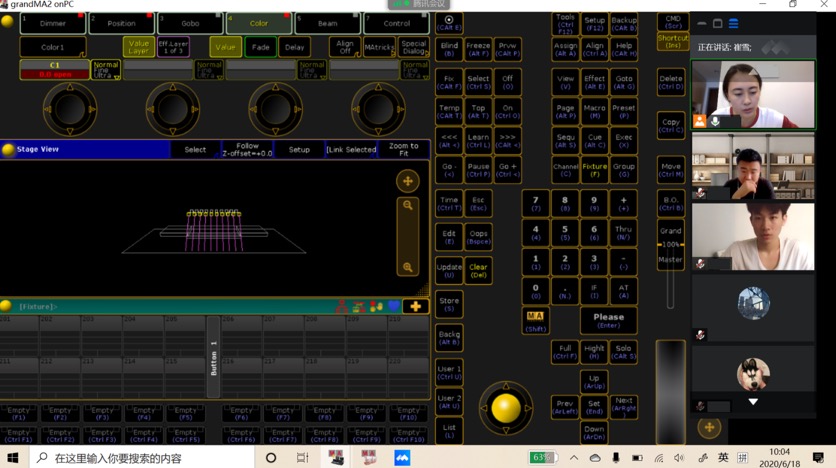
Task: Click the record dot icon key (CAlt E)
Action: [449, 23]
